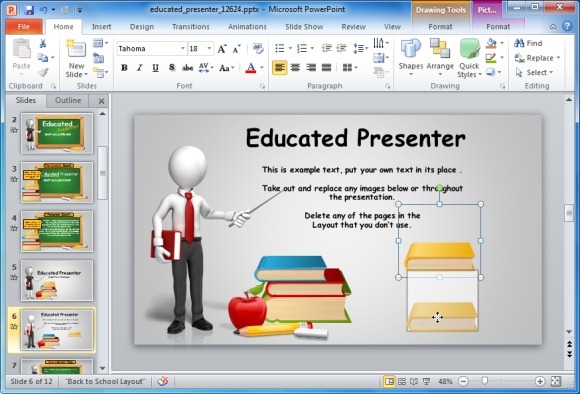Screen dimensions: 580x394
Task: Switch to the Design tab
Action: tap(142, 27)
